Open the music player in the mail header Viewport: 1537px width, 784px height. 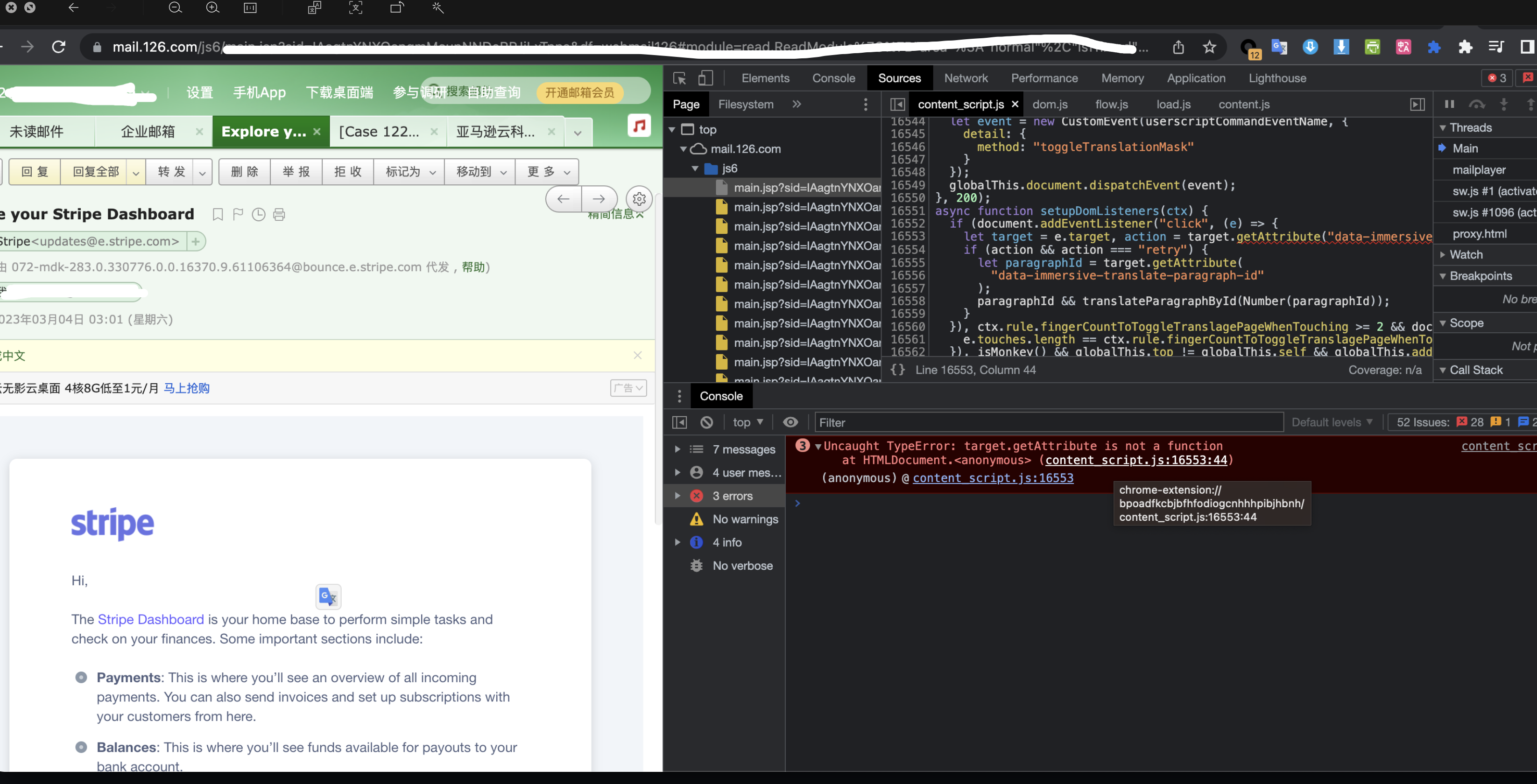tap(639, 126)
